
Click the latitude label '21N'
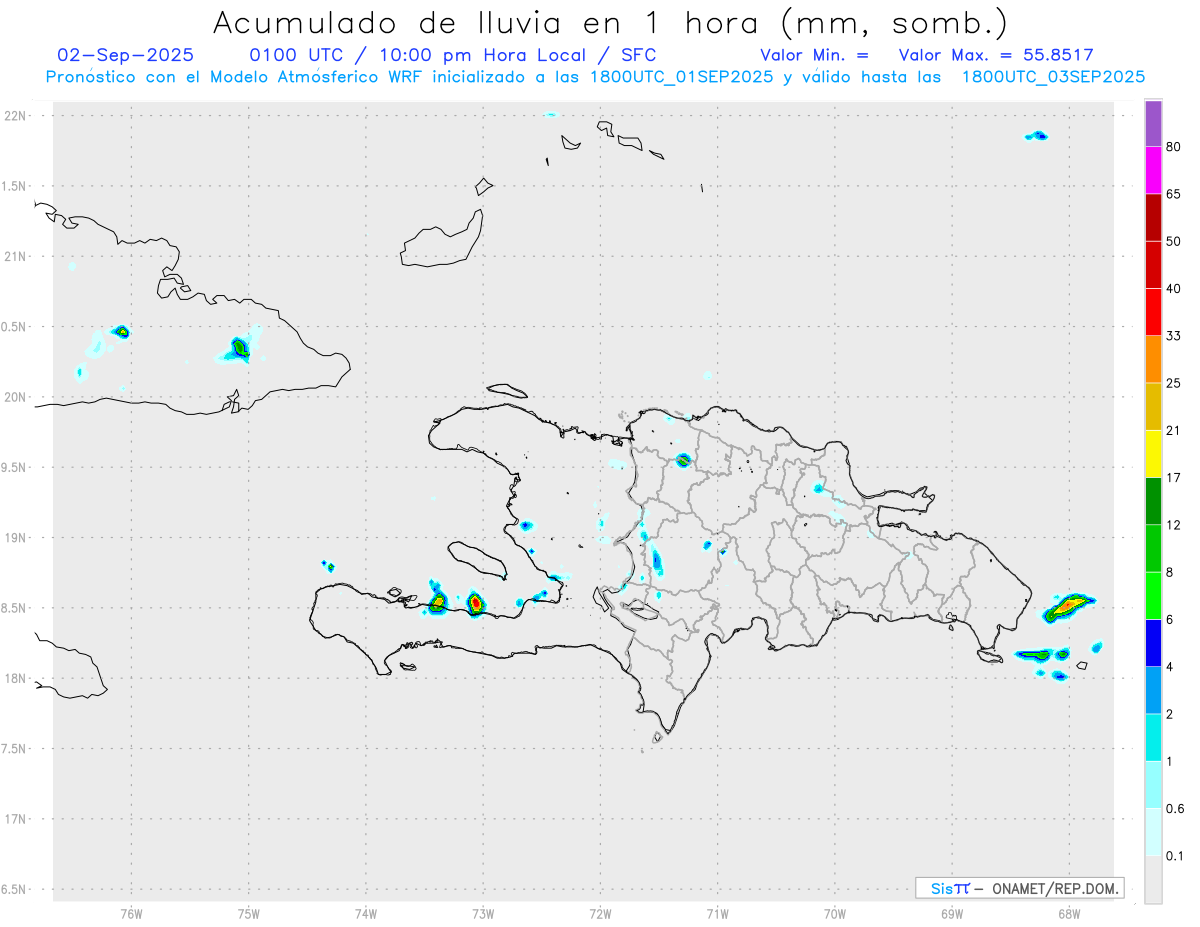pyautogui.click(x=16, y=256)
